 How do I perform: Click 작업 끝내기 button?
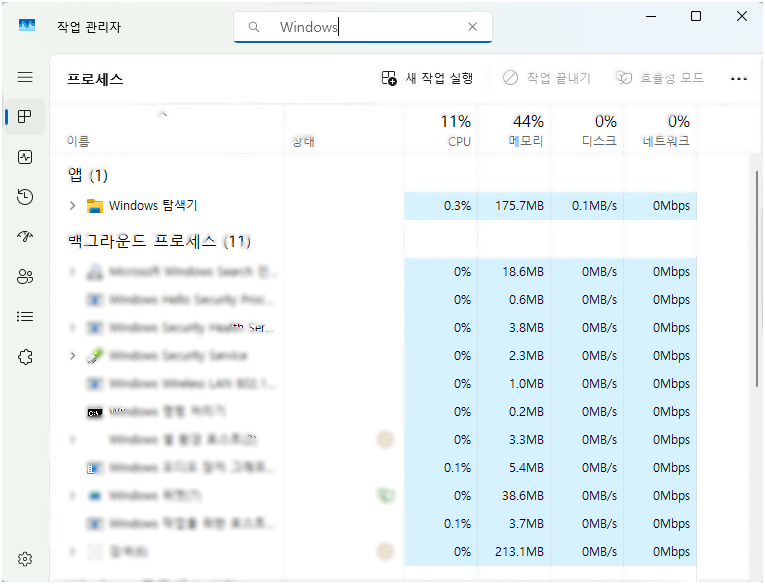point(547,78)
